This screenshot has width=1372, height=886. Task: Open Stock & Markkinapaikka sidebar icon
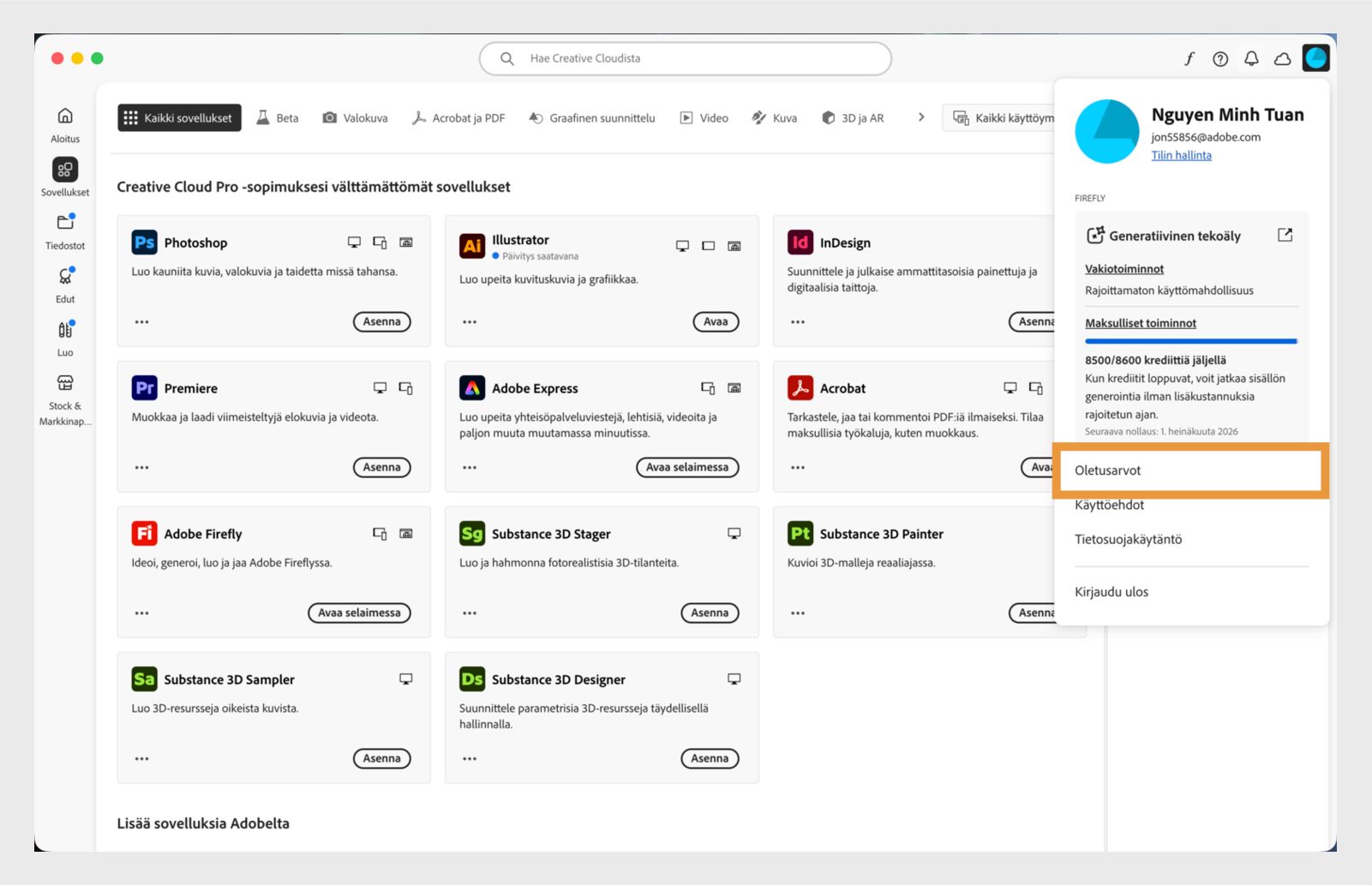[x=65, y=383]
